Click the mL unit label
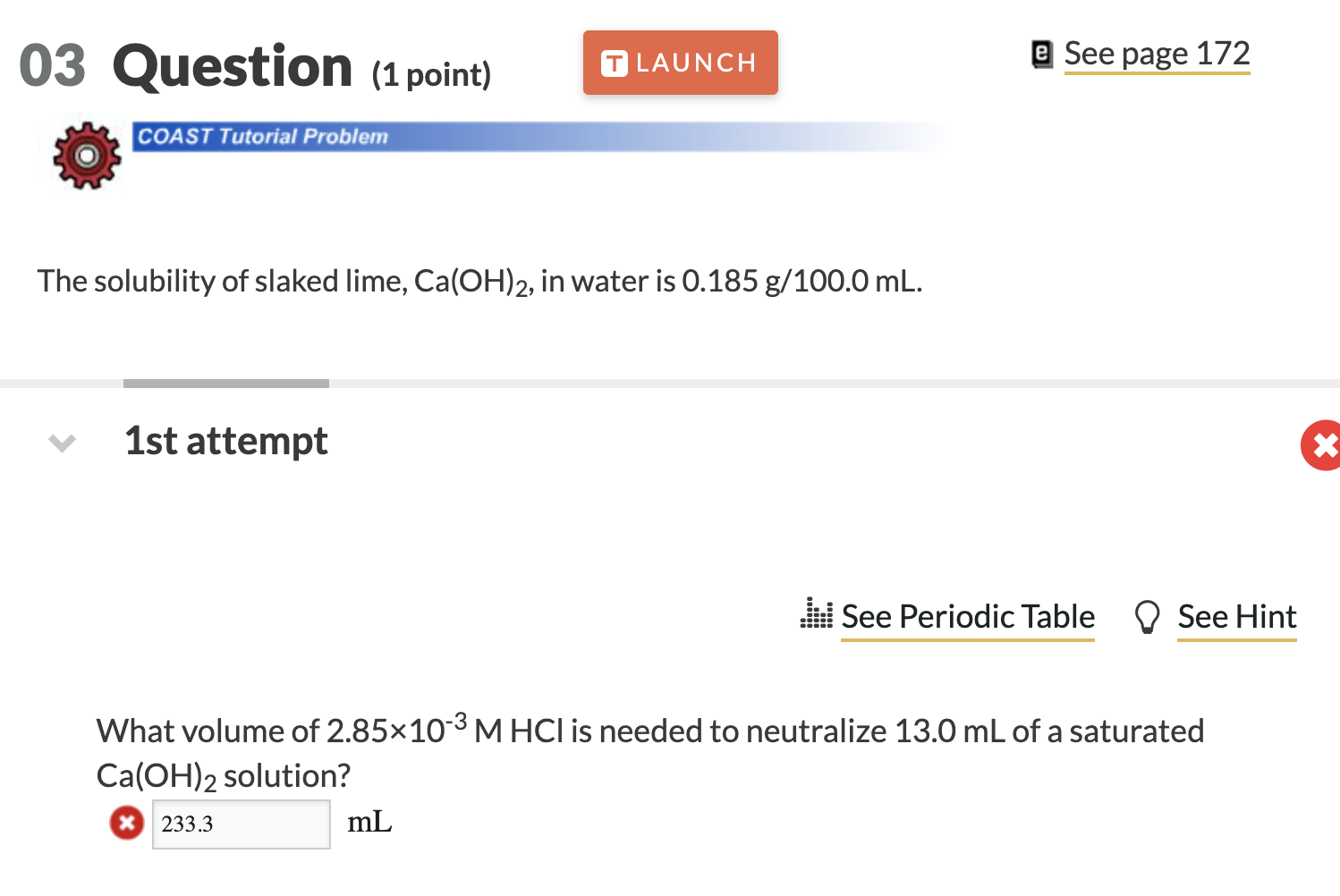This screenshot has width=1340, height=896. coord(369,821)
